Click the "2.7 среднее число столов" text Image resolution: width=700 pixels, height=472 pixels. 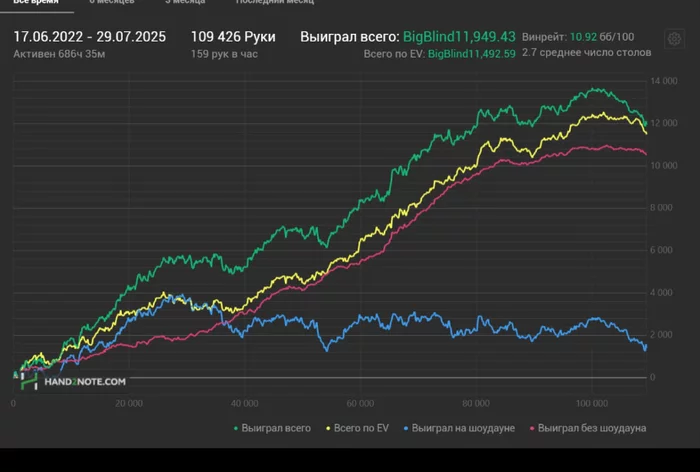[x=587, y=53]
